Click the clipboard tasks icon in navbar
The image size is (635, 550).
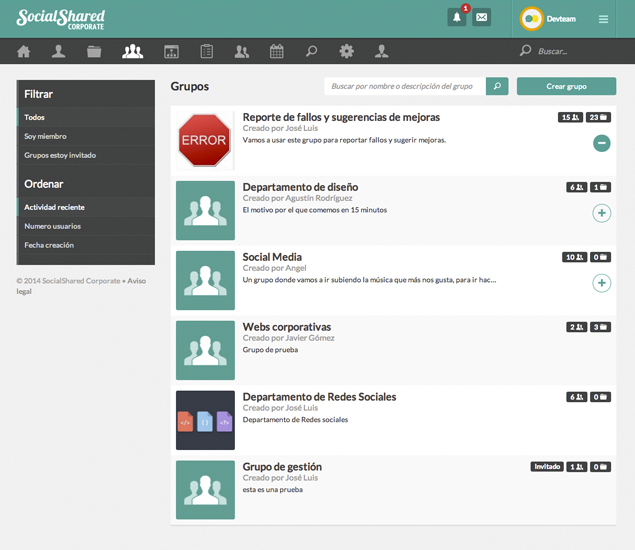[x=207, y=52]
